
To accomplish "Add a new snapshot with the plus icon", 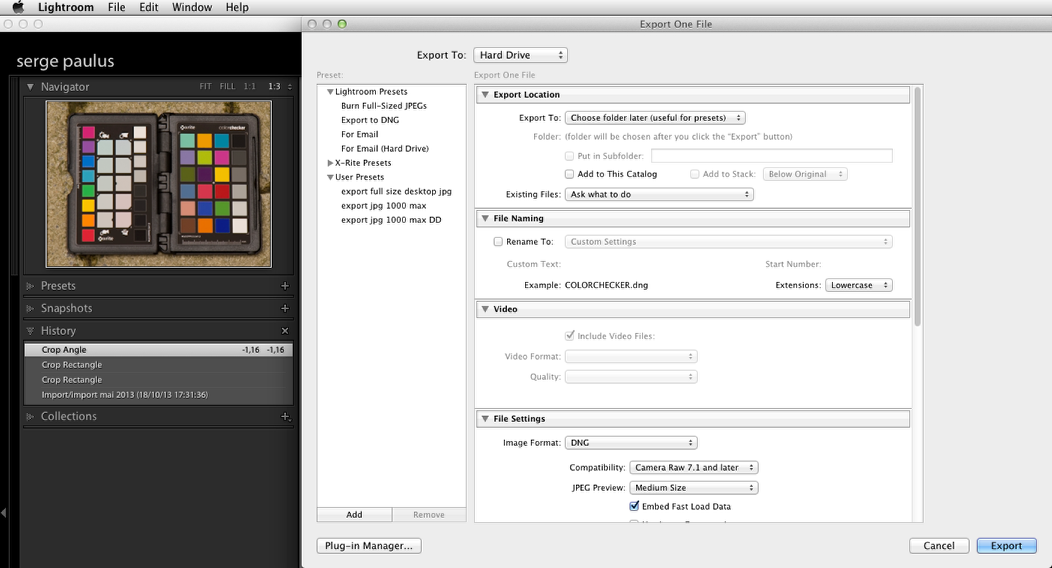I will 284,308.
